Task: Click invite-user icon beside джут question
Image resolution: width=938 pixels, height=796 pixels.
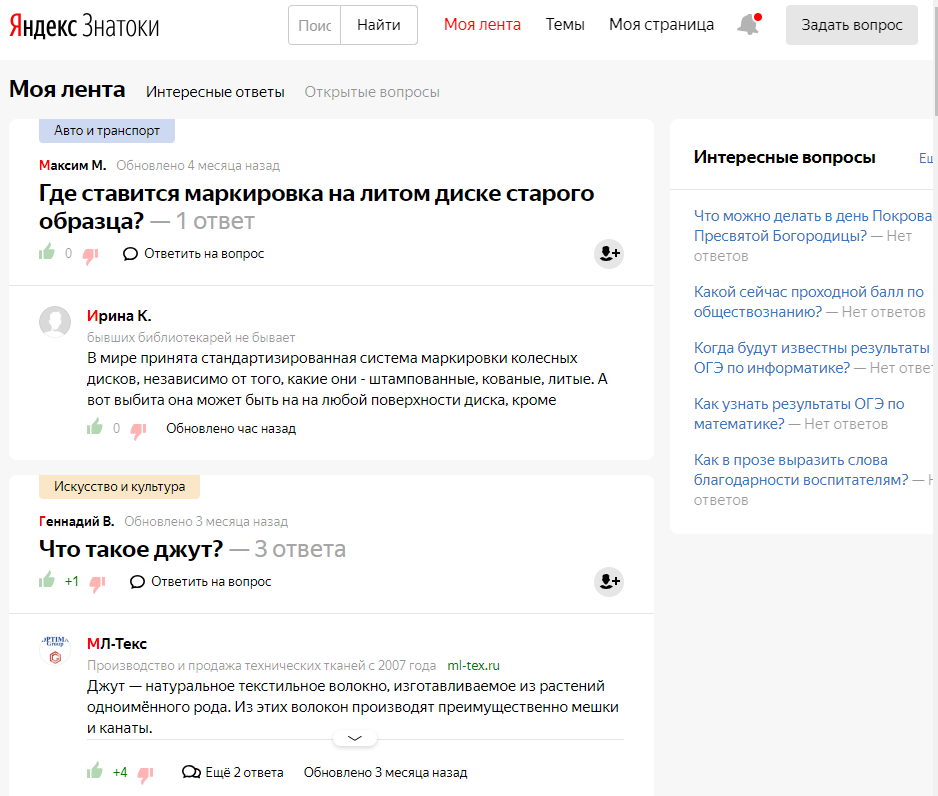Action: coord(608,582)
